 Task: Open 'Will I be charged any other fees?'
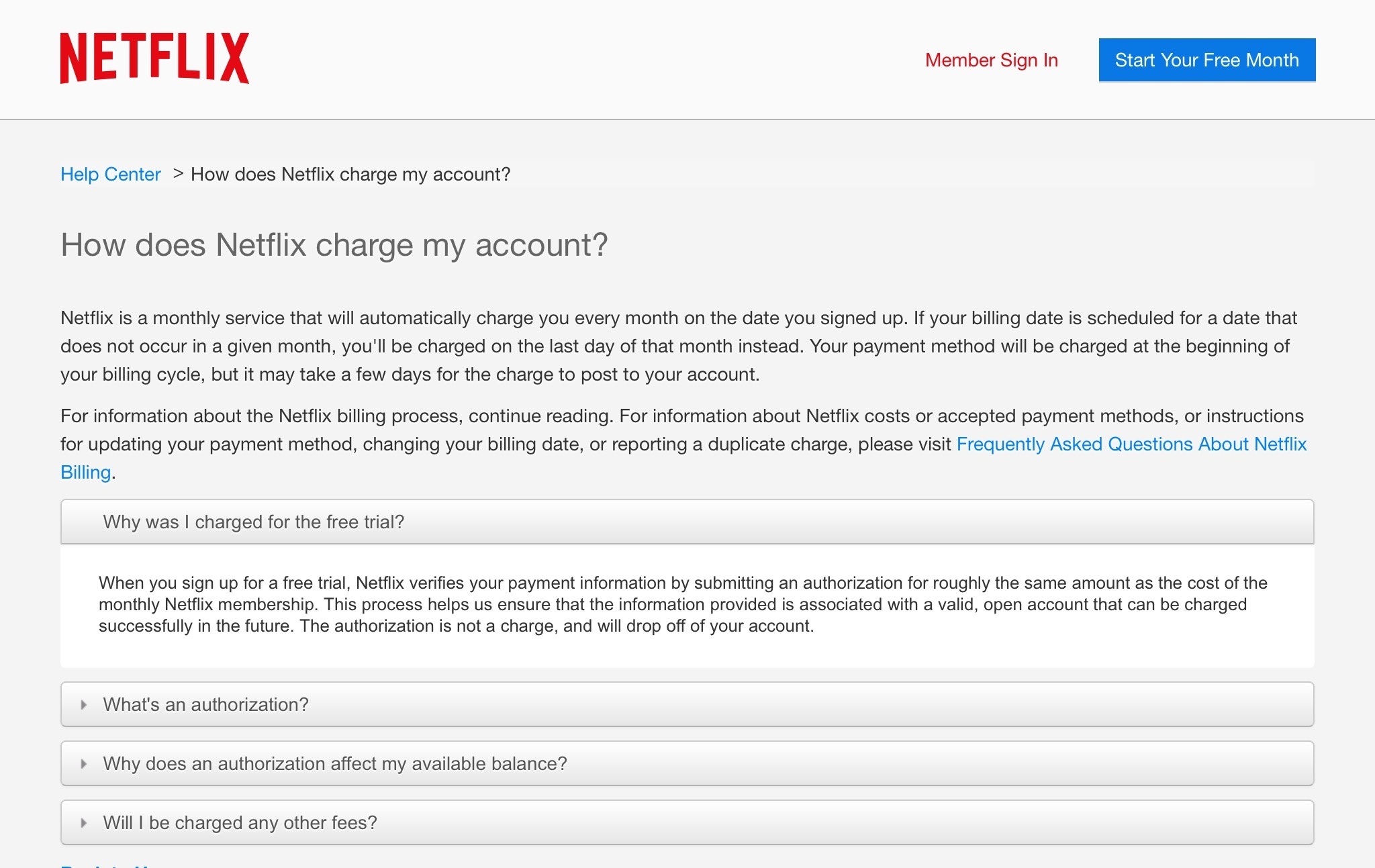click(x=240, y=823)
